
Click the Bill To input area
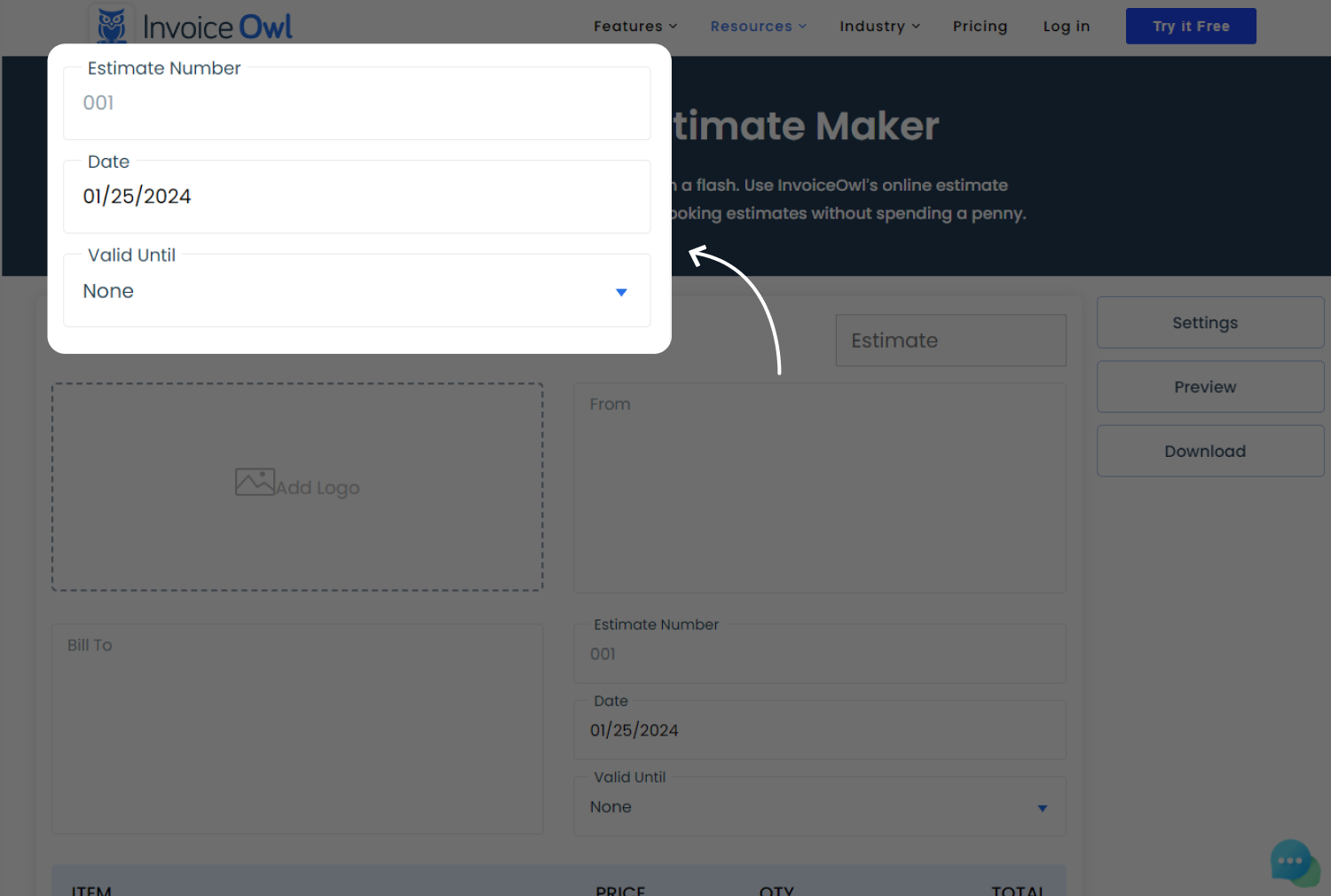297,727
